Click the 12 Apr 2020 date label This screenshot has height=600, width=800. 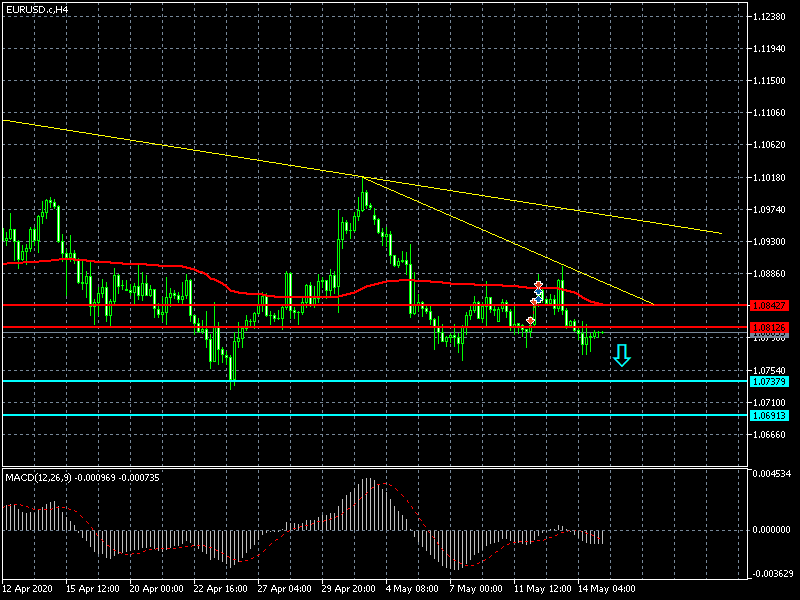coord(27,590)
